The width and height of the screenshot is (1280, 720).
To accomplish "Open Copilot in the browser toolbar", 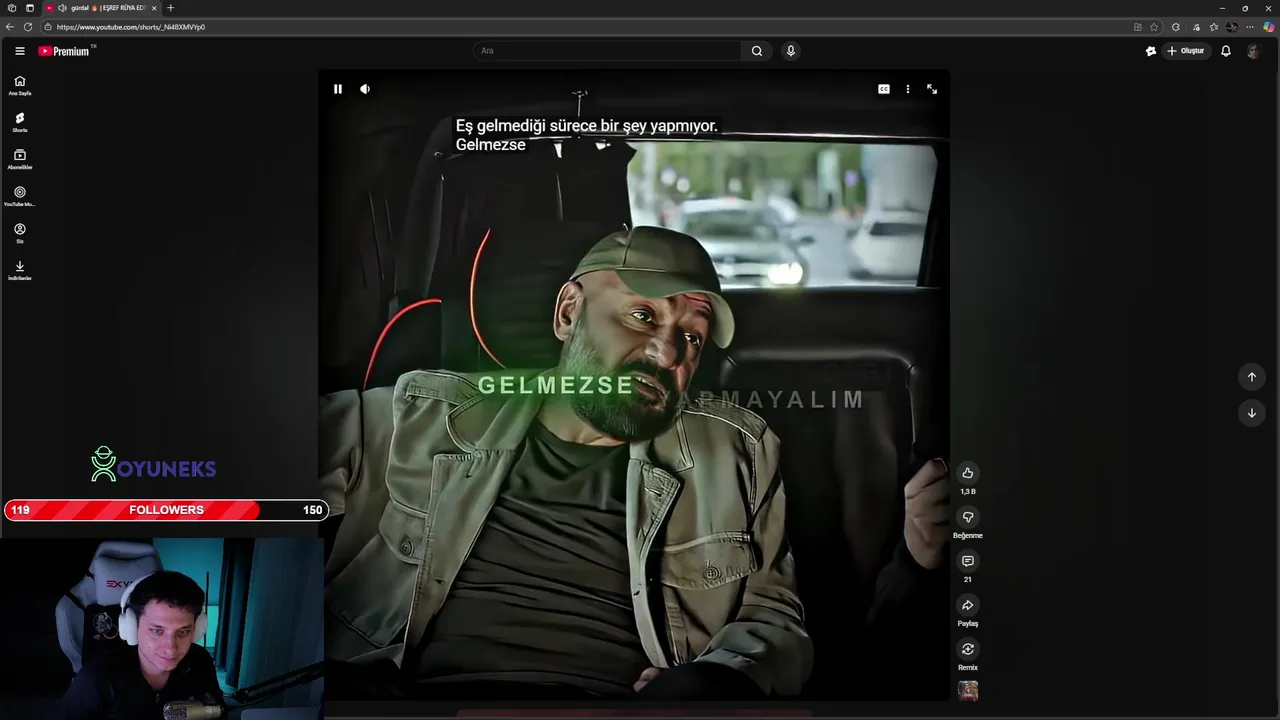I will tap(1269, 27).
